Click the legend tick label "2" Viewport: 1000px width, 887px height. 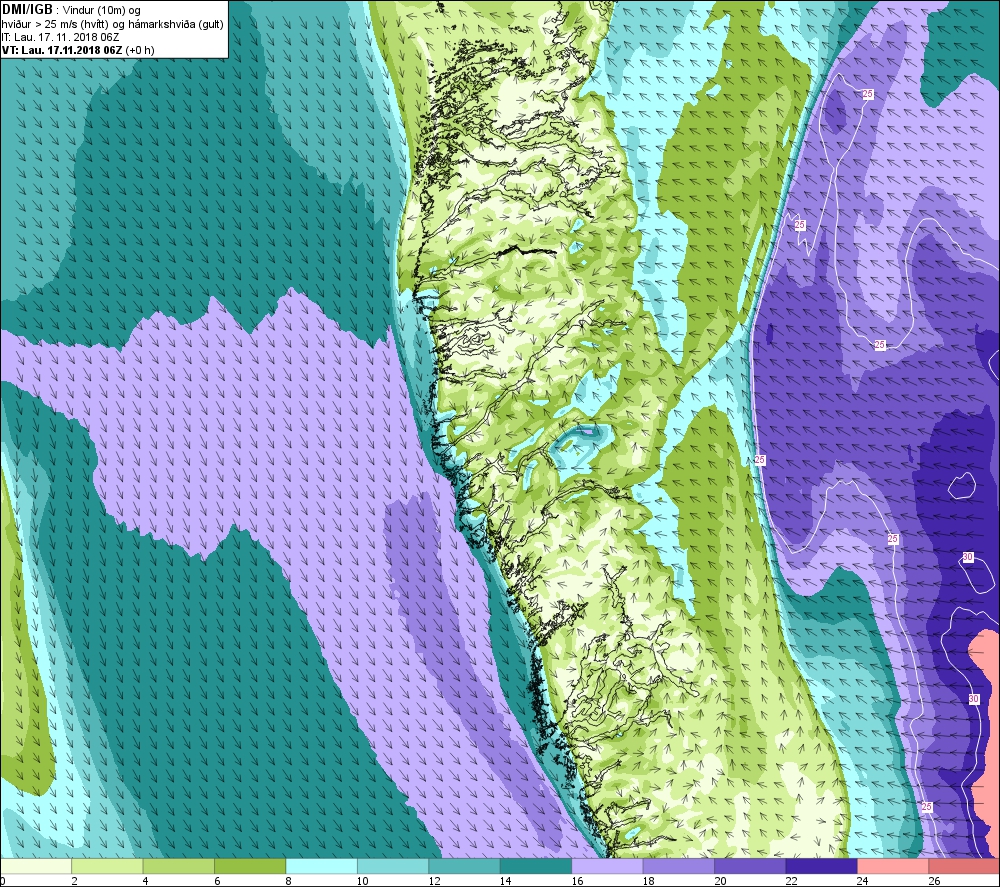[x=75, y=881]
